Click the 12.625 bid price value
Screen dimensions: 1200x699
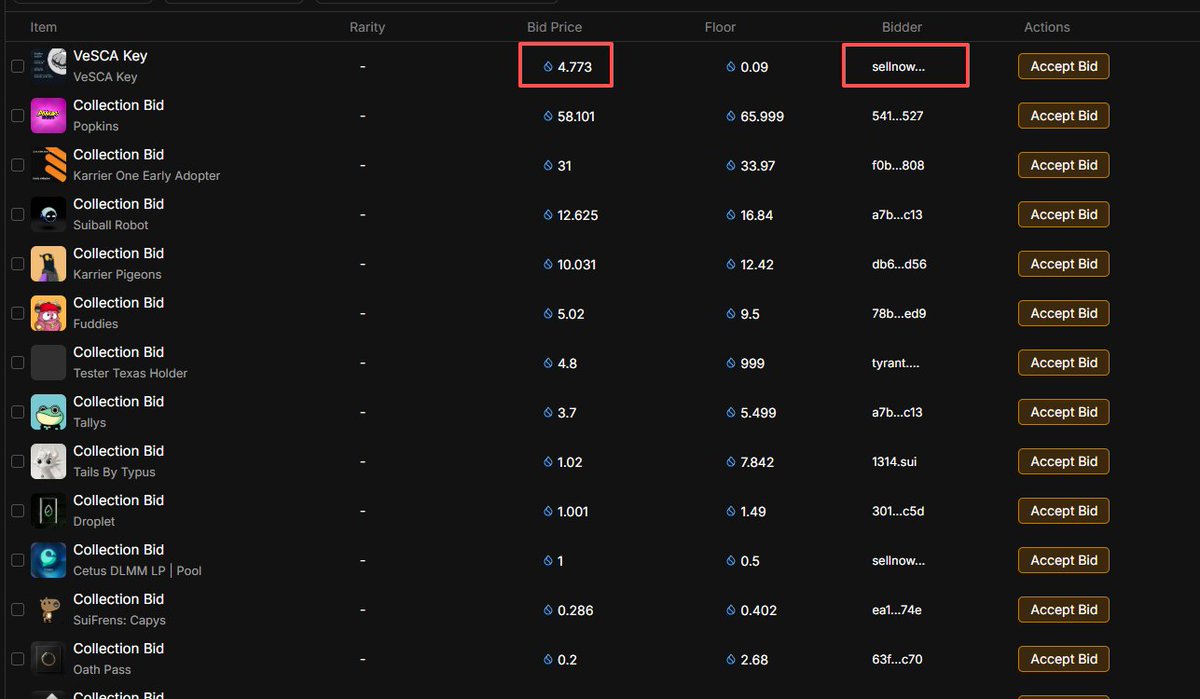(577, 215)
